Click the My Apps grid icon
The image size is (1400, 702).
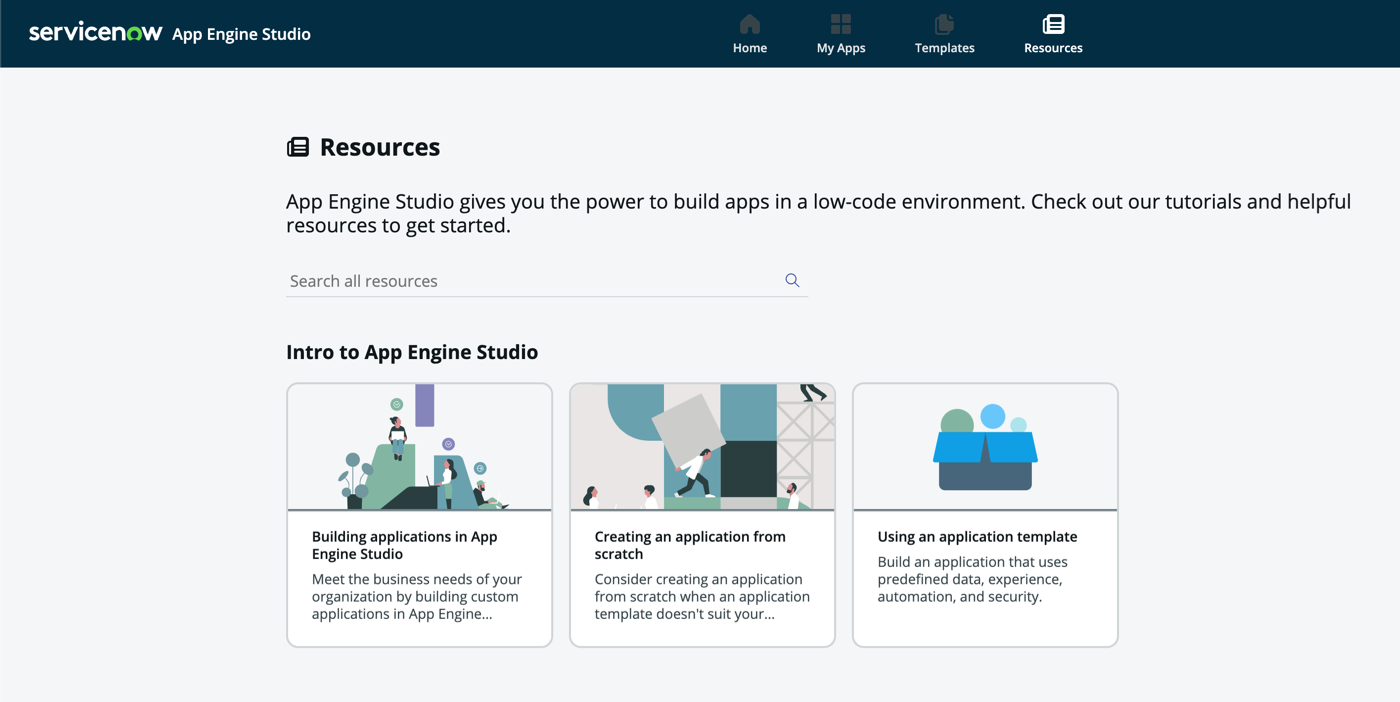pyautogui.click(x=841, y=24)
